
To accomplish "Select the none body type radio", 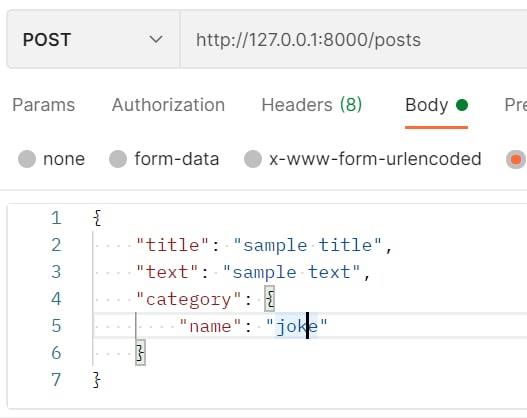I will (x=27, y=159).
